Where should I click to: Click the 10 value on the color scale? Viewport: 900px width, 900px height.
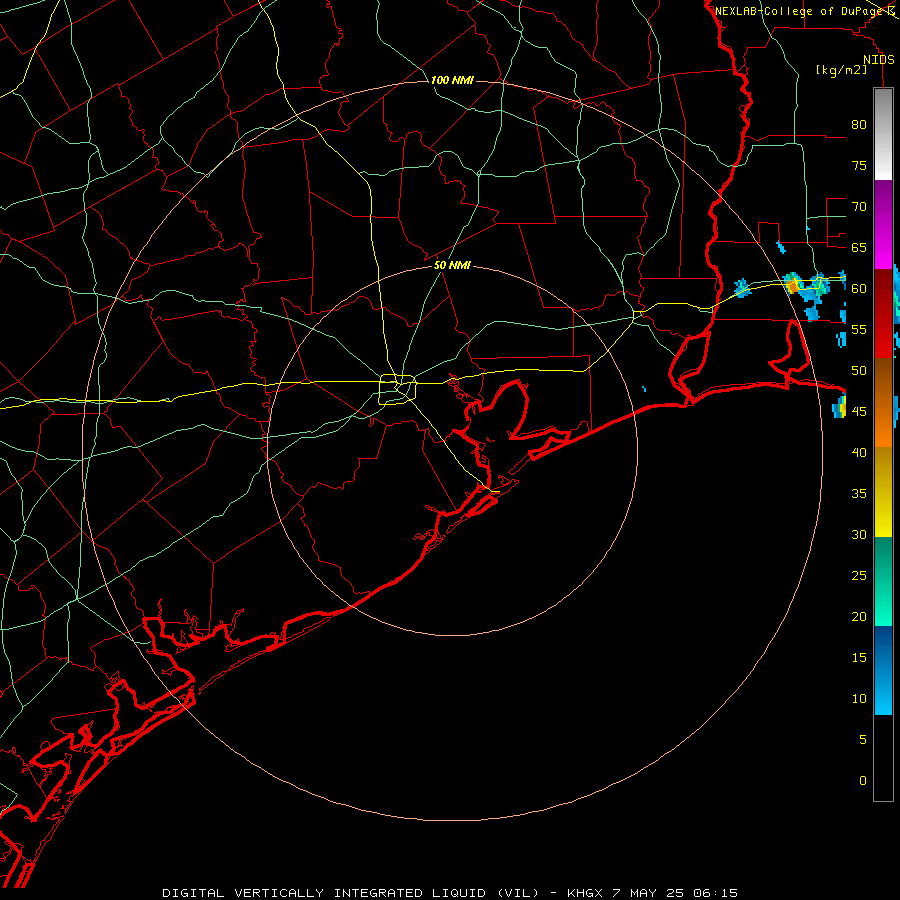click(x=859, y=699)
